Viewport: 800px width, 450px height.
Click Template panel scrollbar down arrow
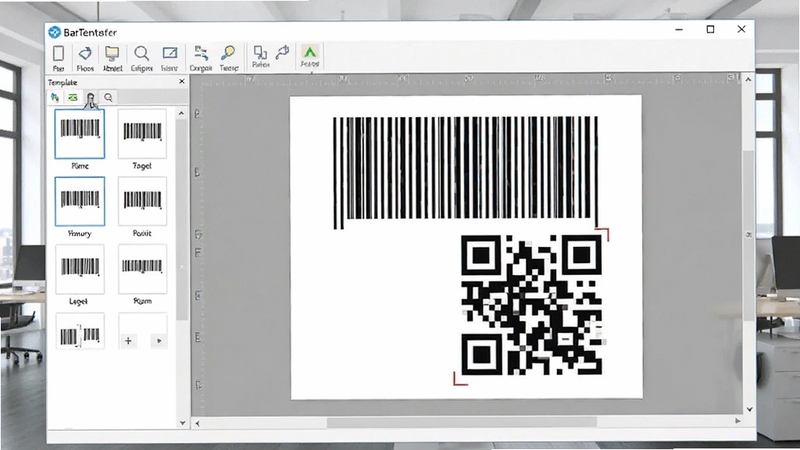point(182,423)
